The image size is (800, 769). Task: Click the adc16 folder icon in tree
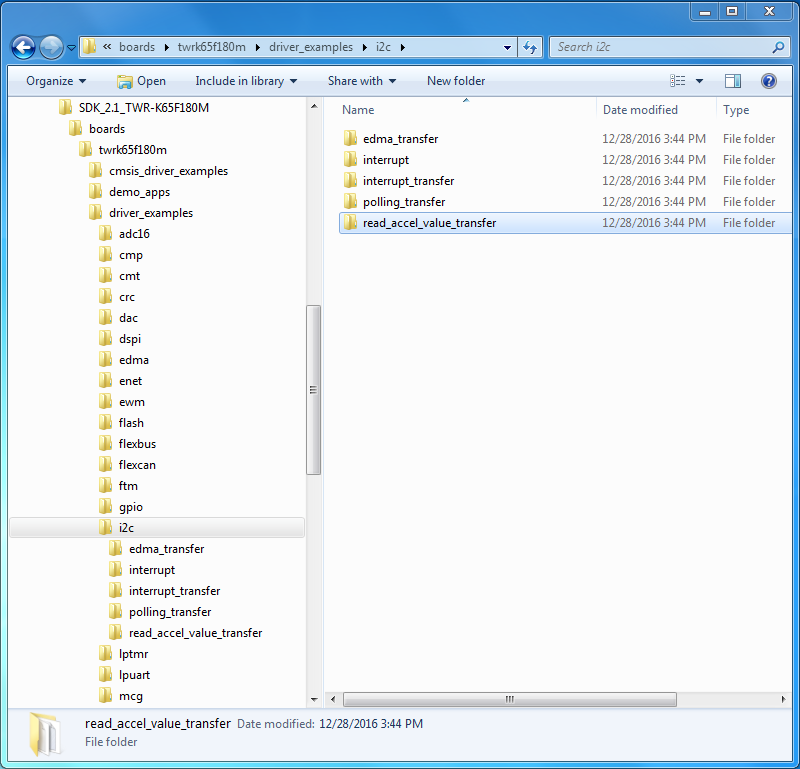coord(106,234)
